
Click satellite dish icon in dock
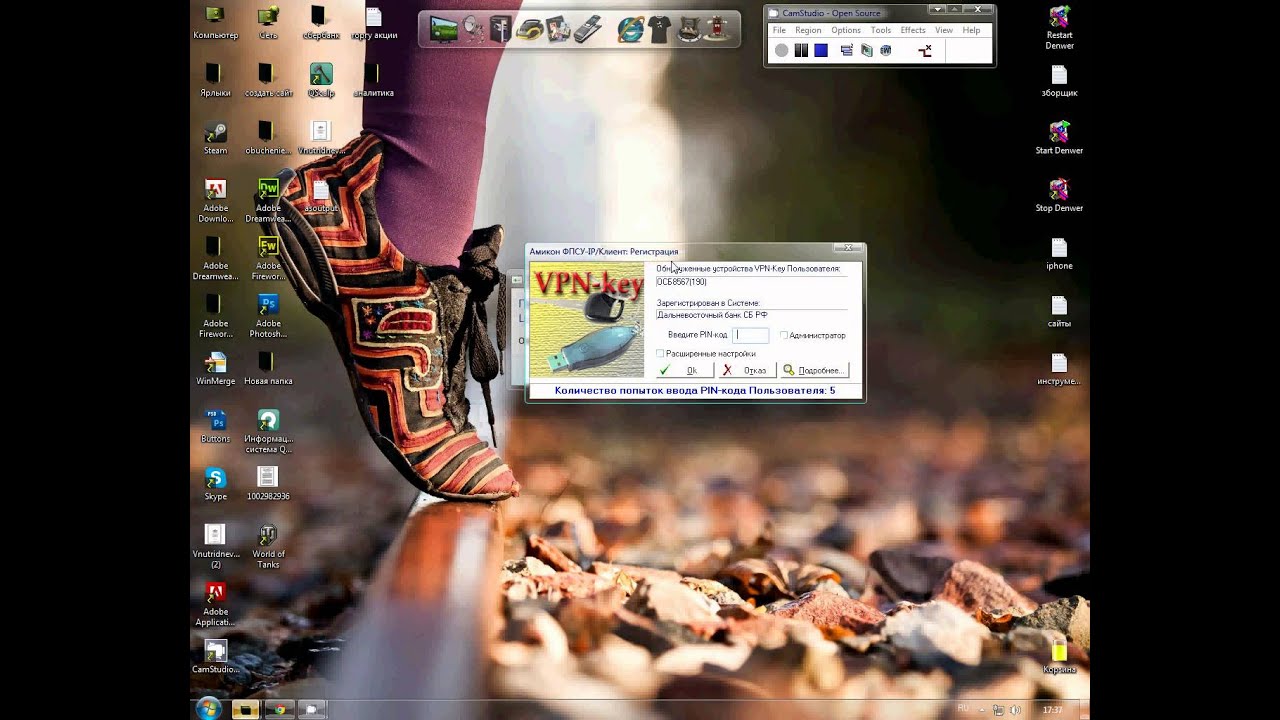point(473,29)
